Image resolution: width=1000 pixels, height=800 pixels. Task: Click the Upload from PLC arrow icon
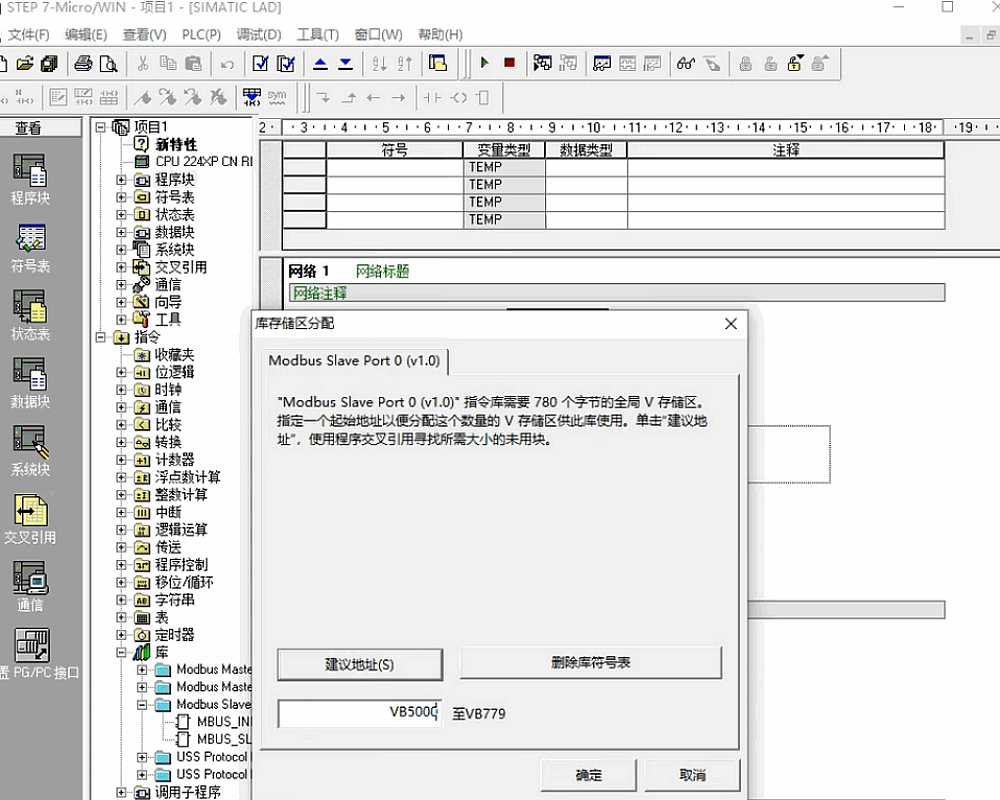[320, 63]
